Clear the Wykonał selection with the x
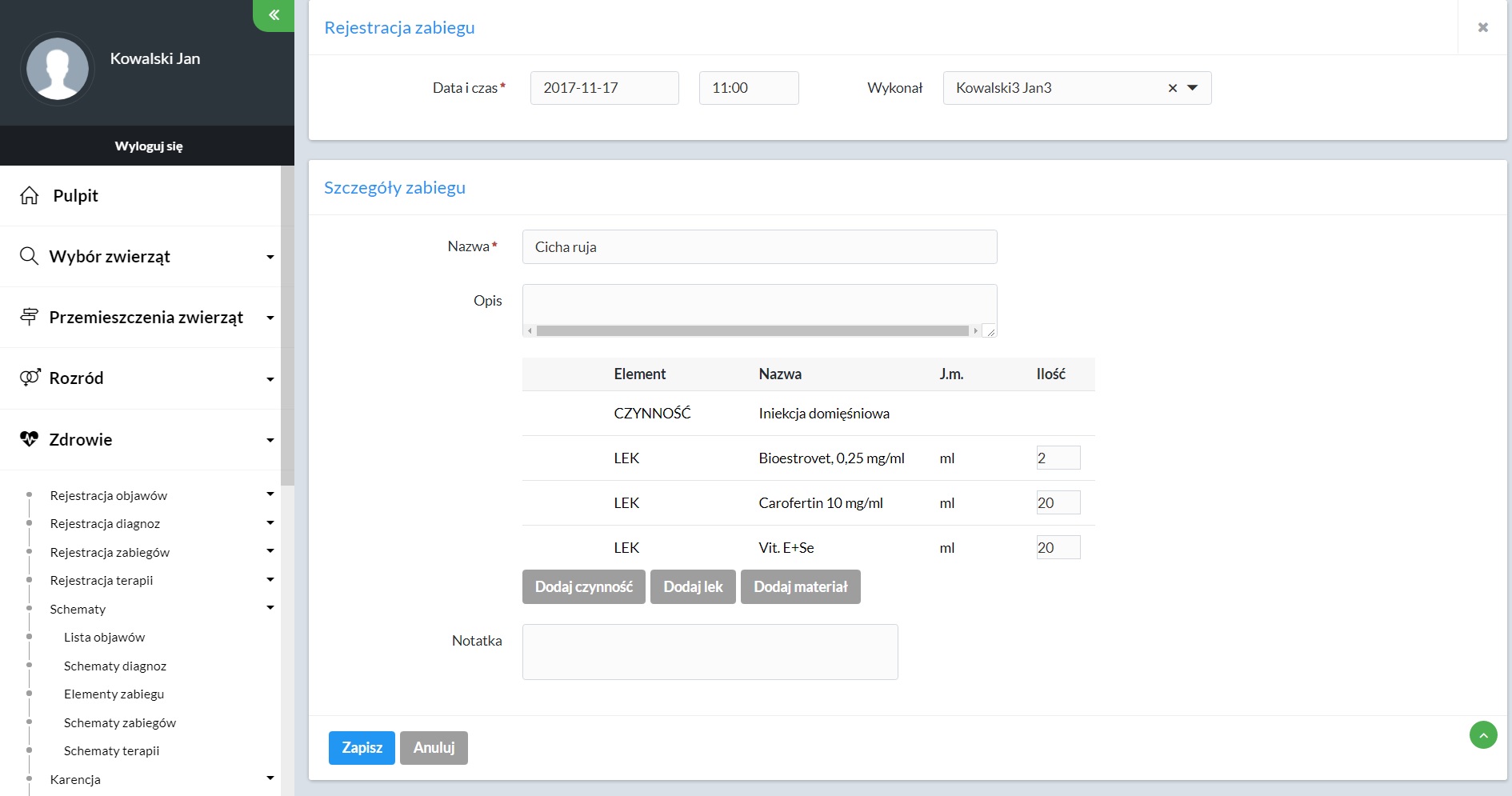The image size is (1512, 796). [1172, 88]
